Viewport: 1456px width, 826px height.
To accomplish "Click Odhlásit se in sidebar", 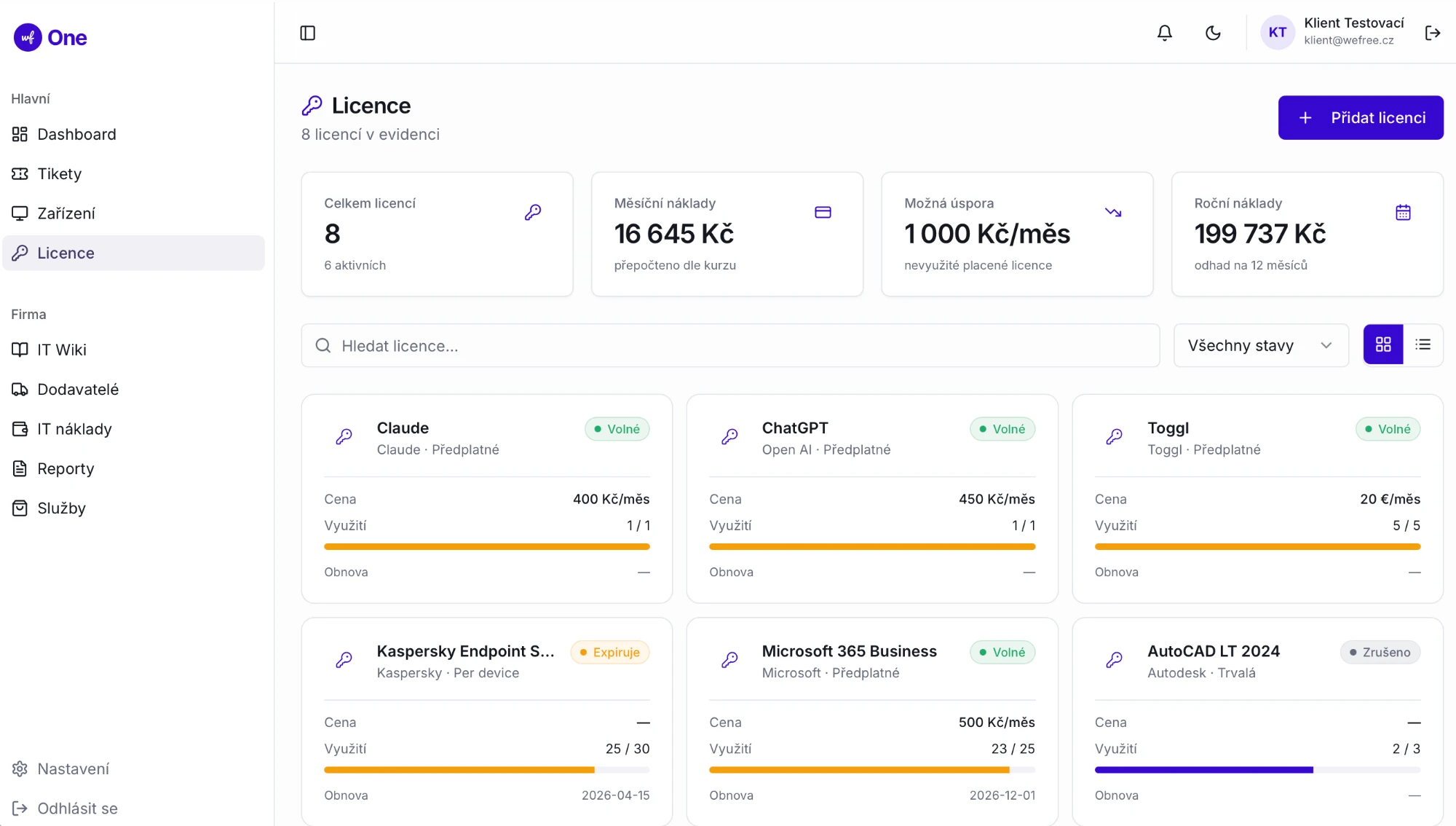I will [134, 808].
